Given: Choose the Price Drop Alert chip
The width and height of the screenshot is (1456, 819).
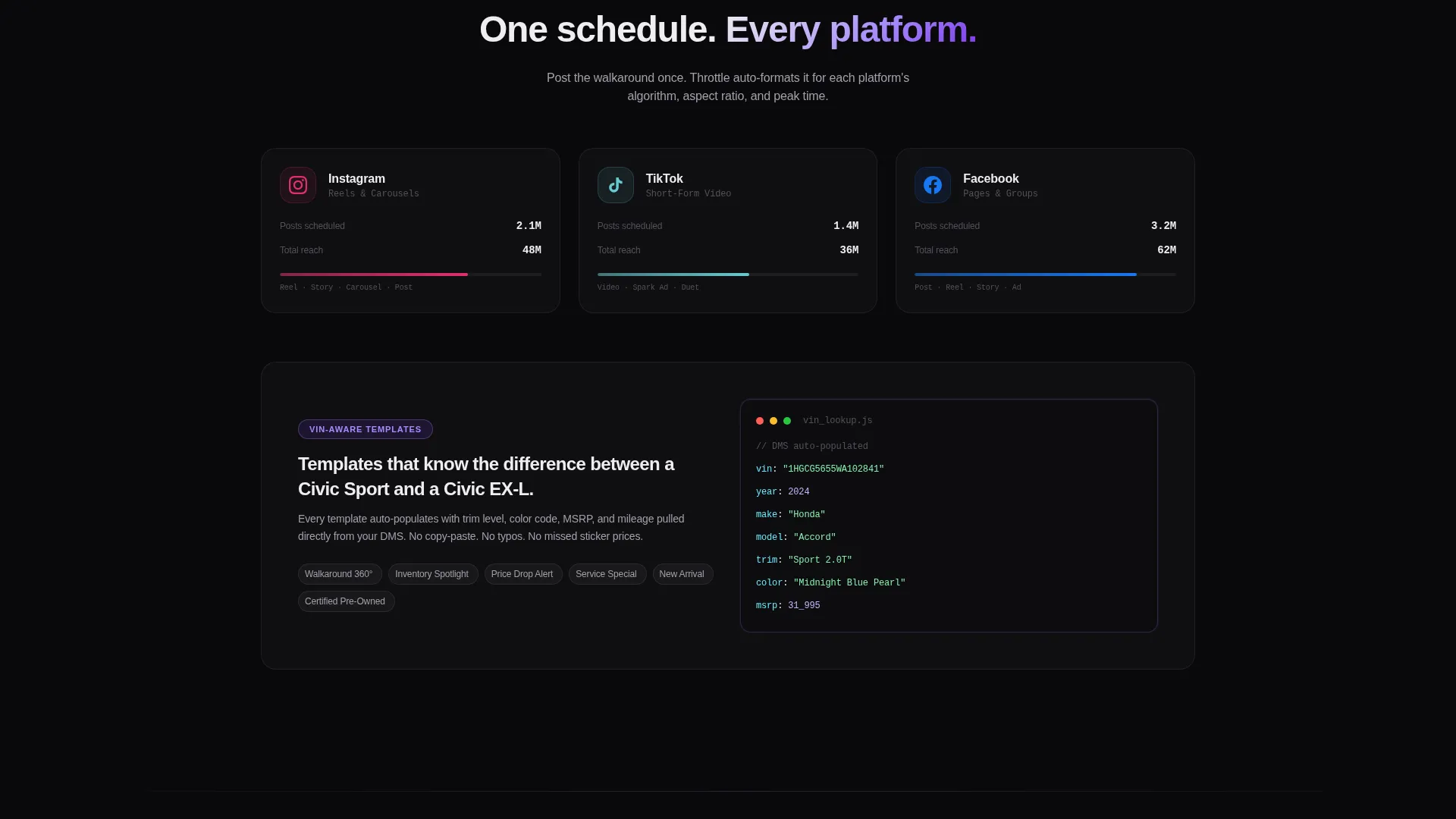Looking at the screenshot, I should tap(523, 574).
